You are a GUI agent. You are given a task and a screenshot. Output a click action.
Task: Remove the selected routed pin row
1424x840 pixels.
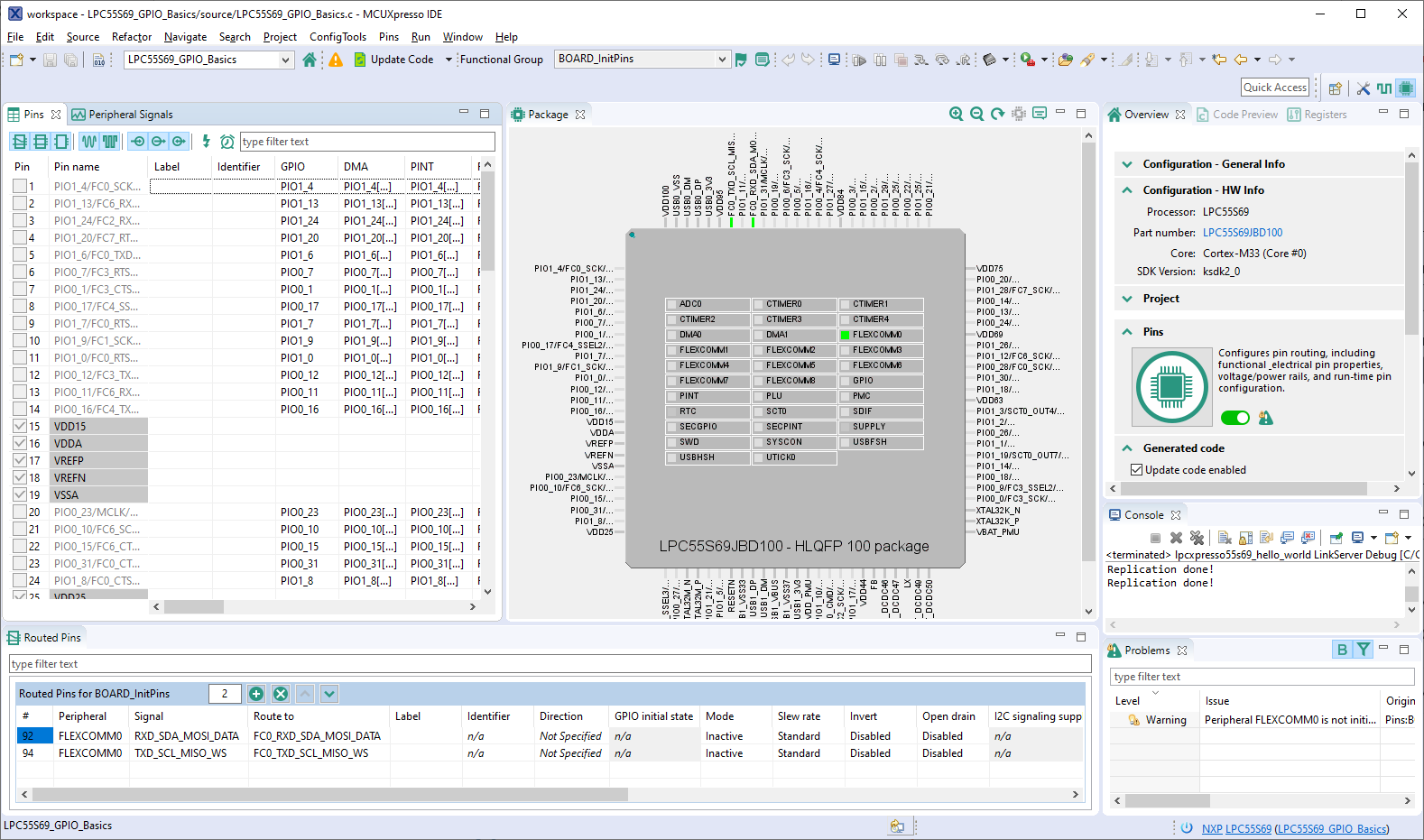(281, 694)
